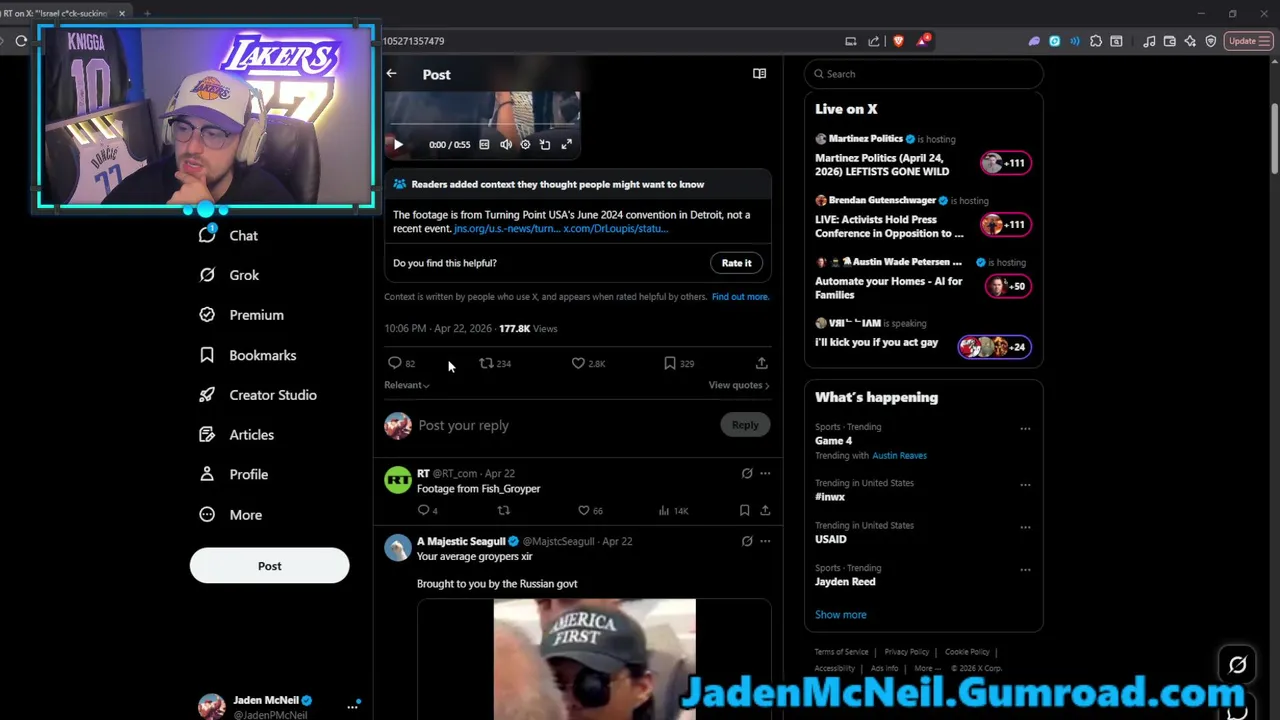The width and height of the screenshot is (1280, 720).
Task: Expand video to fullscreen
Action: coord(566,144)
